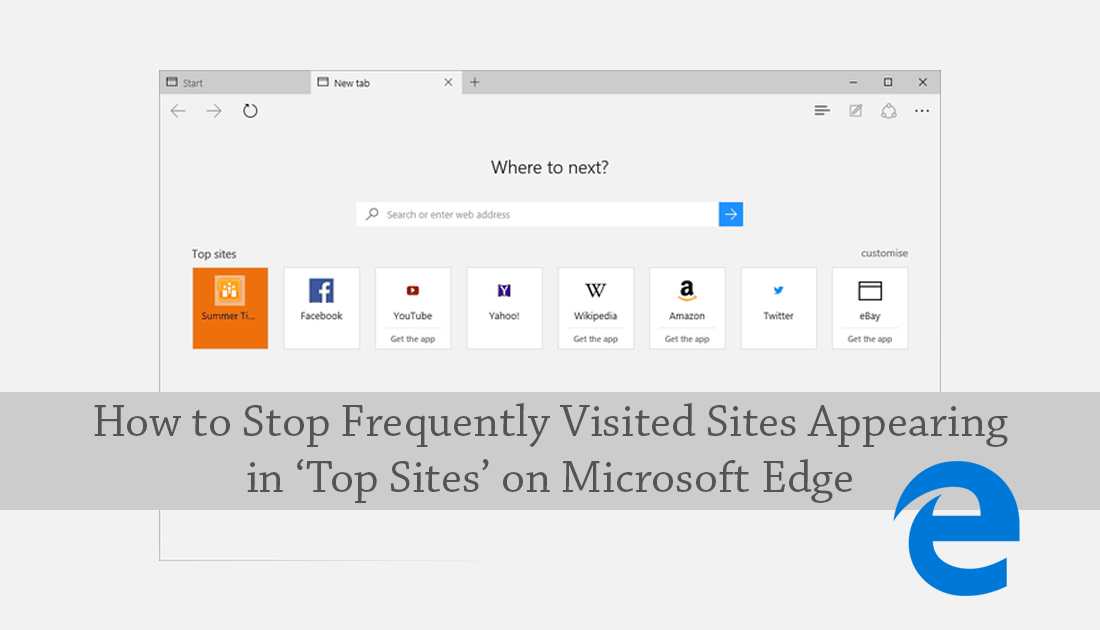Open the Facebook top site tile

(x=322, y=308)
